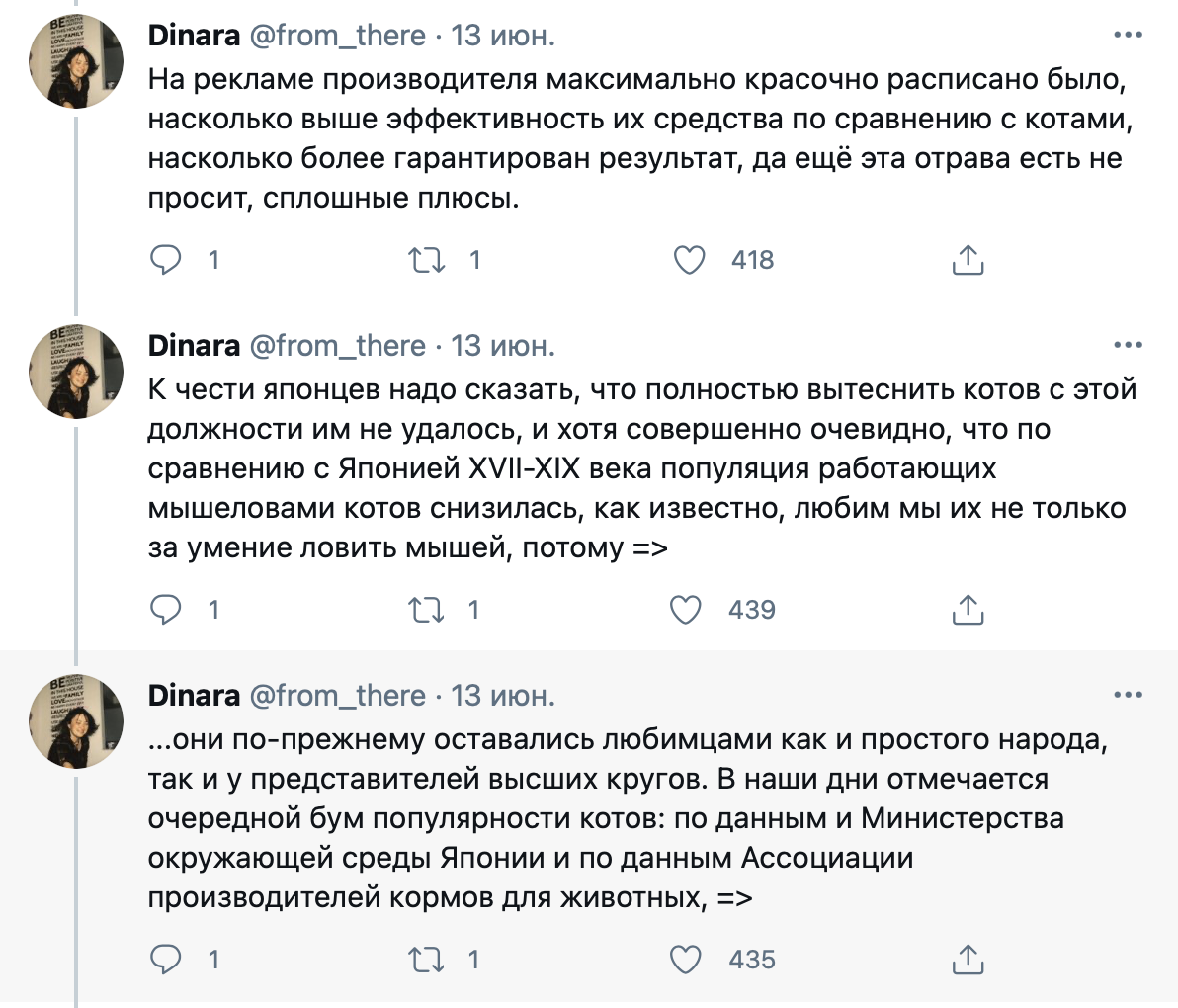Share the first tweet via share icon
The image size is (1178, 1008).
[x=968, y=260]
